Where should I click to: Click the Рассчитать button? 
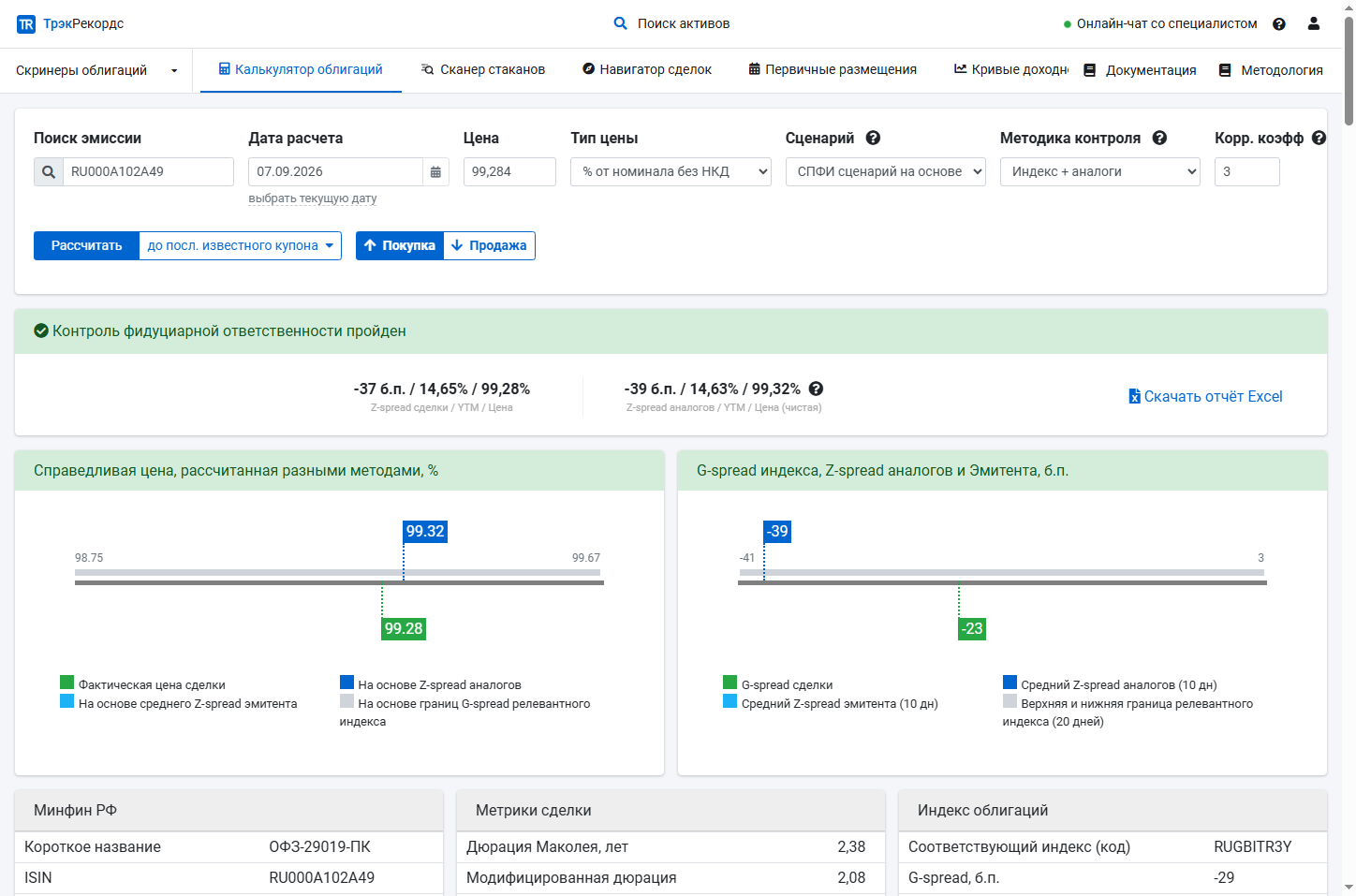[86, 246]
